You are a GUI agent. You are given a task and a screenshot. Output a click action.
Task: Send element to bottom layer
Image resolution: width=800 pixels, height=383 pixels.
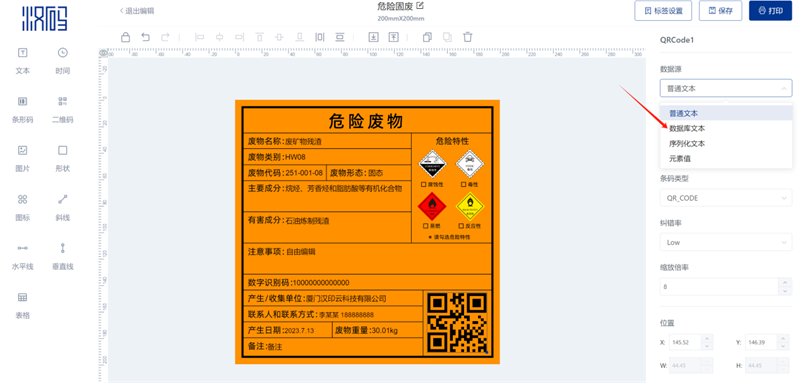tap(373, 37)
